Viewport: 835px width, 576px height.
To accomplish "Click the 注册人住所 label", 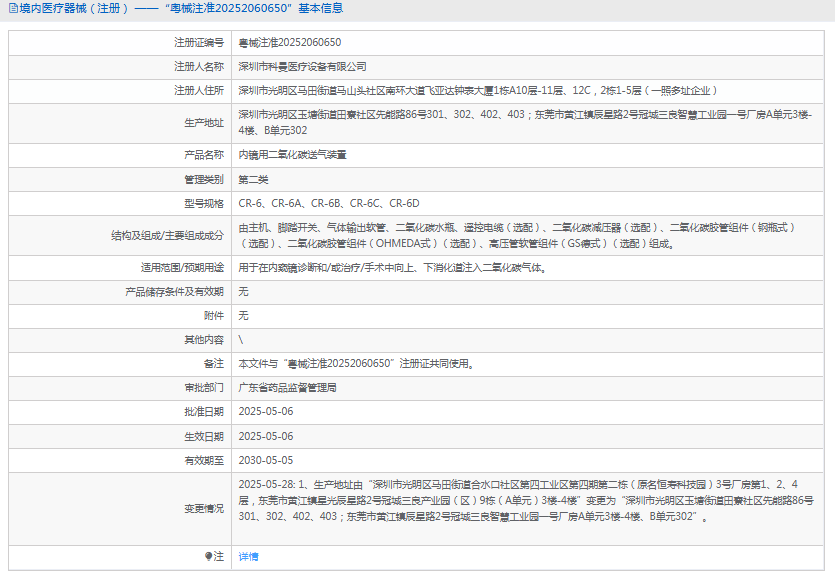I will (199, 90).
